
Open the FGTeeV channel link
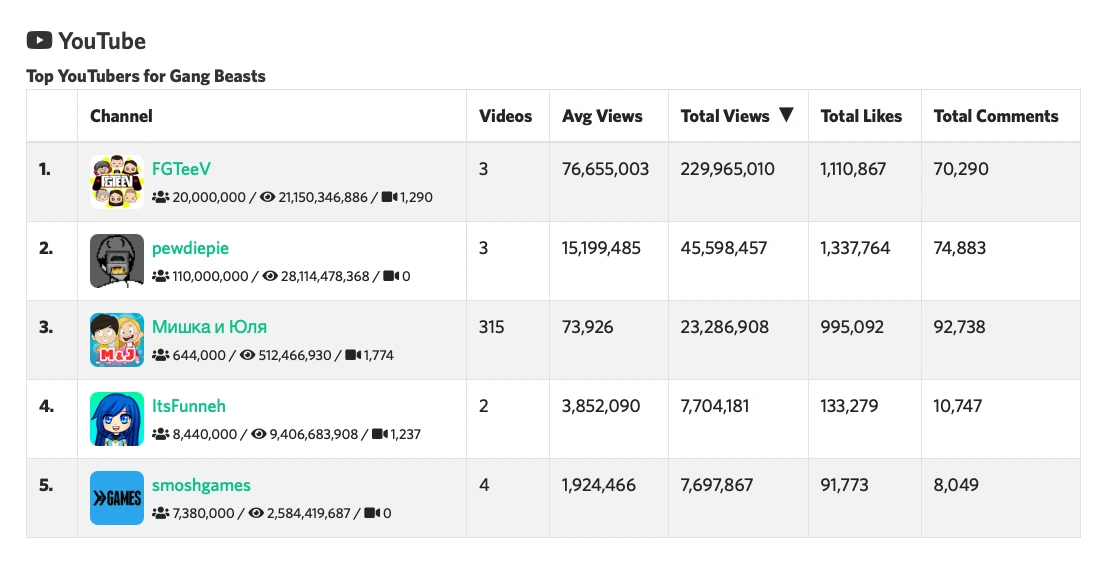coord(181,169)
